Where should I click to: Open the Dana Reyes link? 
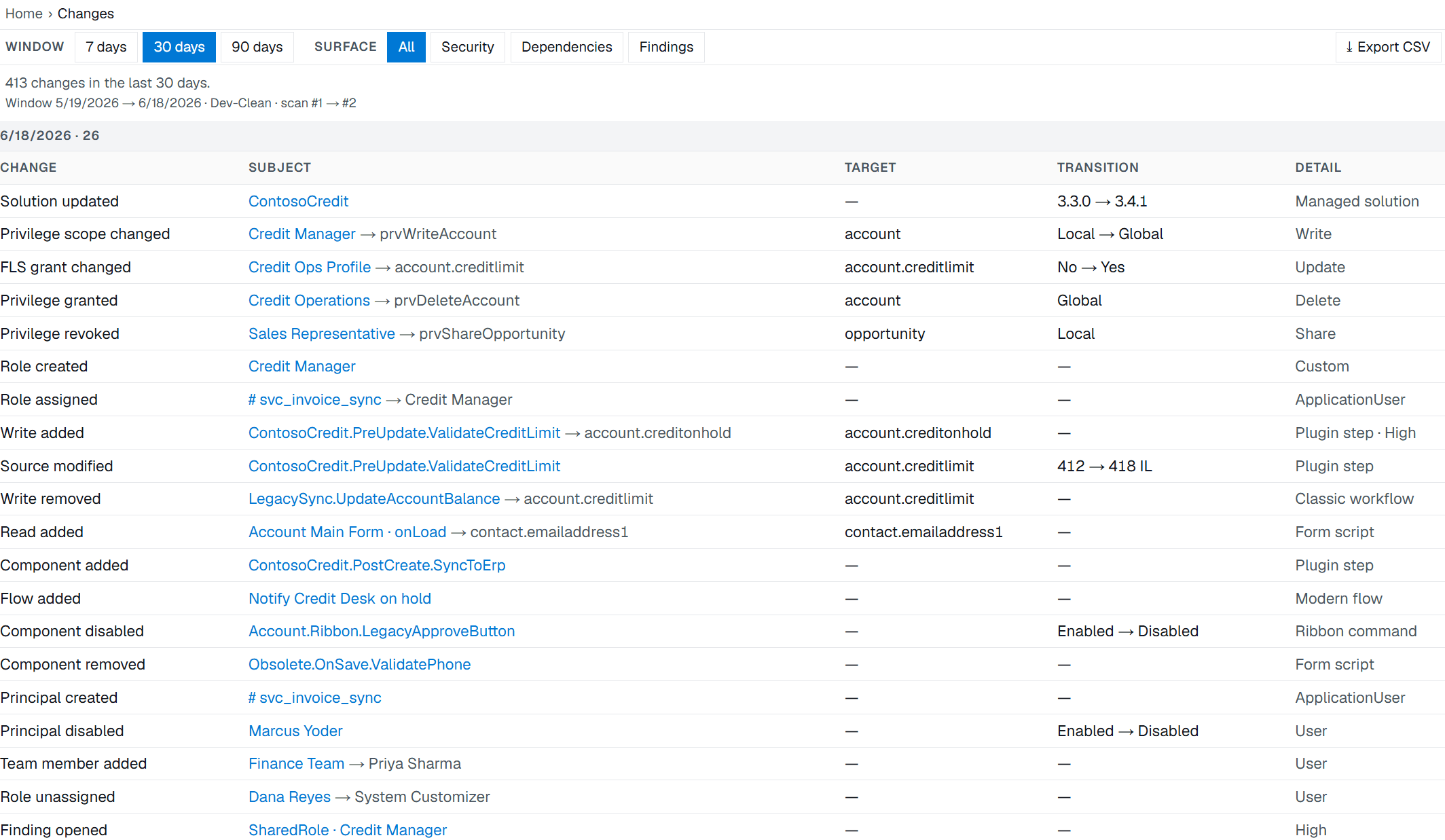point(290,797)
